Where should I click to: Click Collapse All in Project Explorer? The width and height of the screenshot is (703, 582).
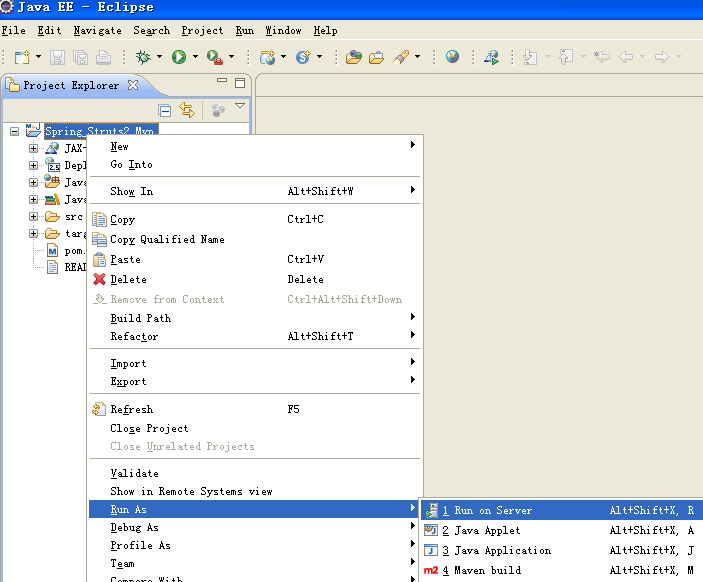[165, 110]
